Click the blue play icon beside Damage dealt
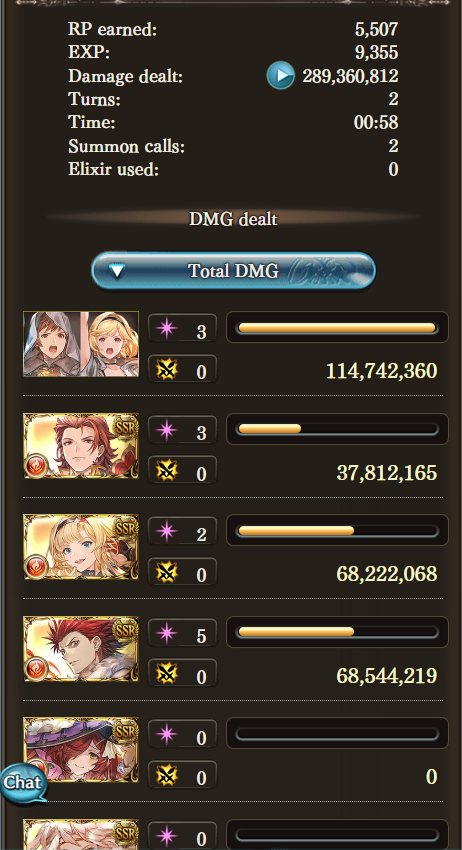Viewport: 462px width, 850px height. coord(280,75)
